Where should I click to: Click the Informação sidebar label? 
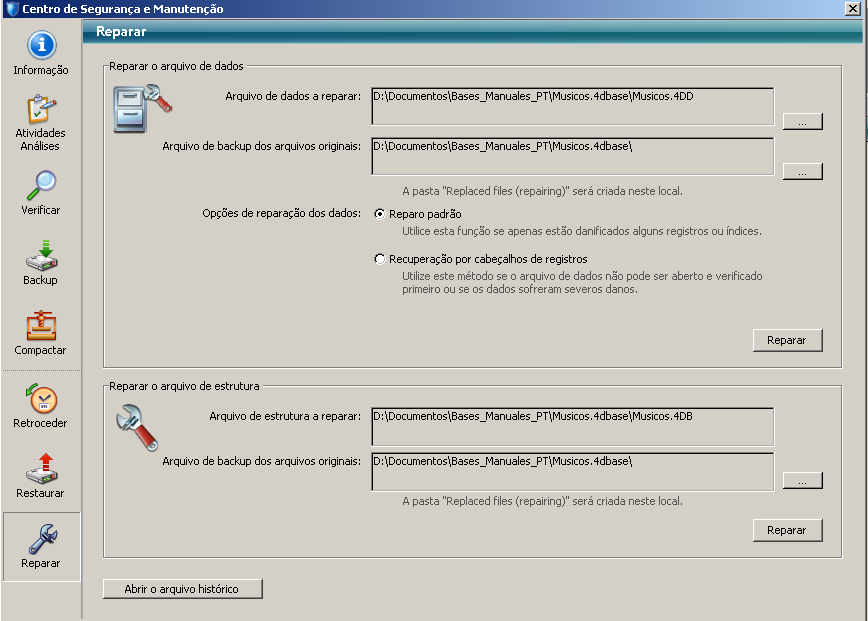pos(41,70)
